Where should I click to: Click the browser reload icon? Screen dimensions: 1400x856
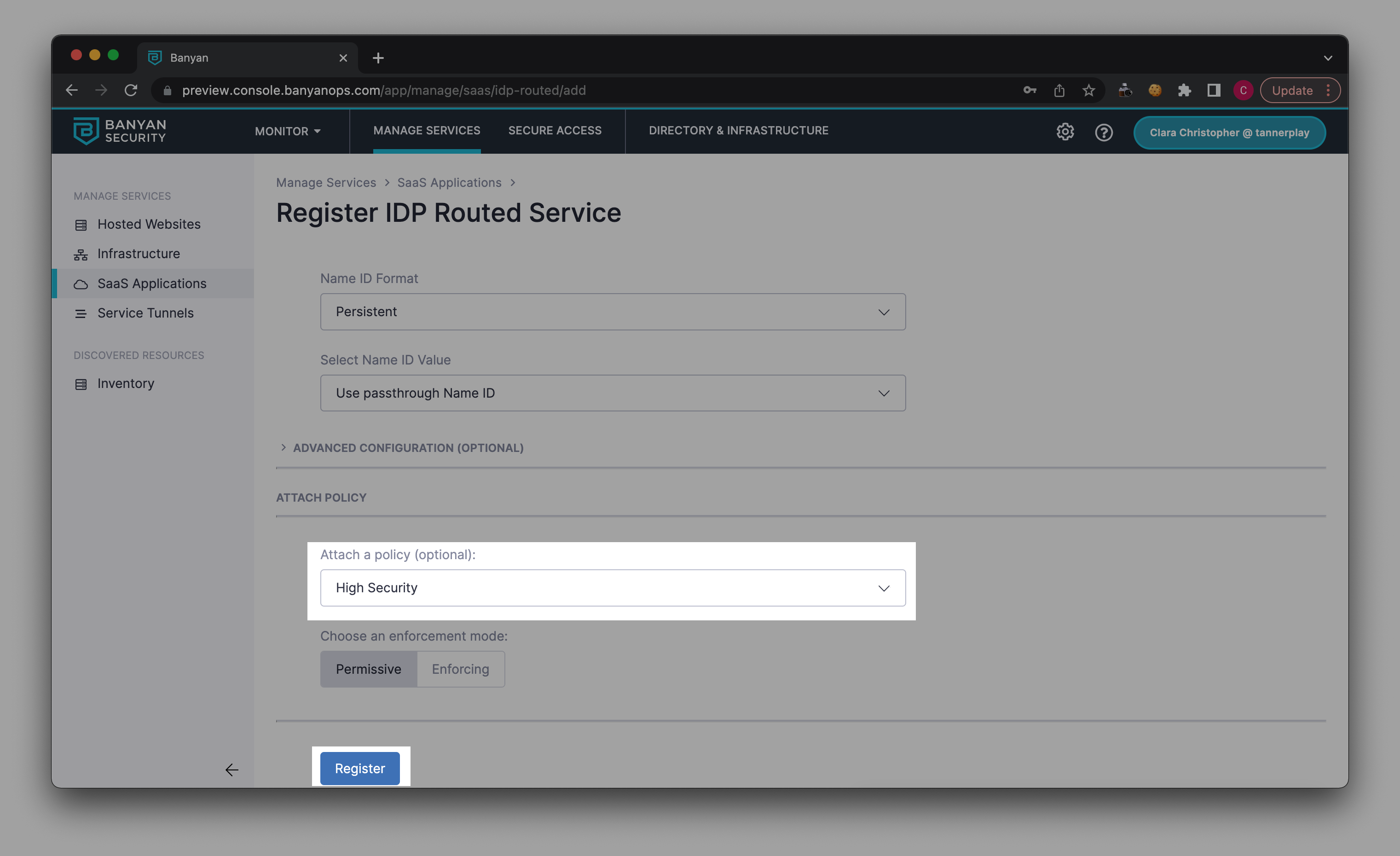131,90
